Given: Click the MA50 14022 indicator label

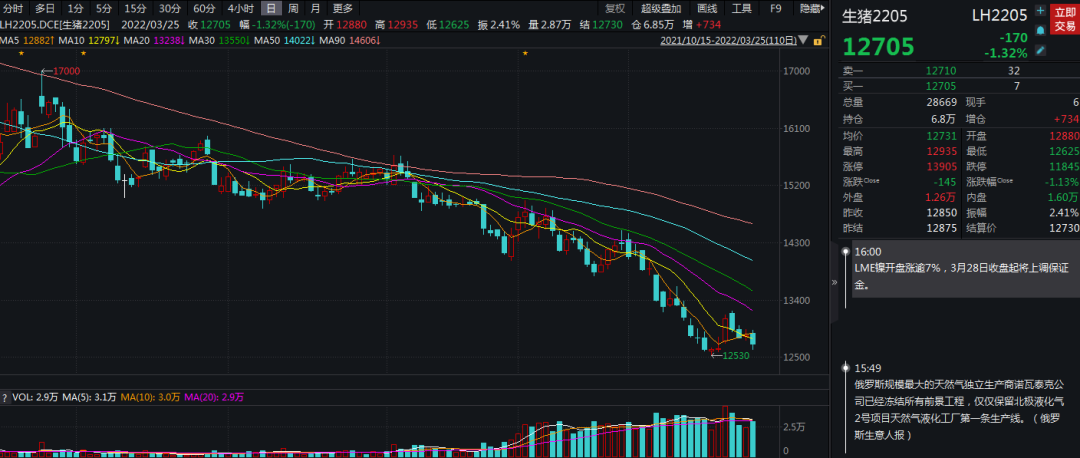Looking at the screenshot, I should 284,41.
